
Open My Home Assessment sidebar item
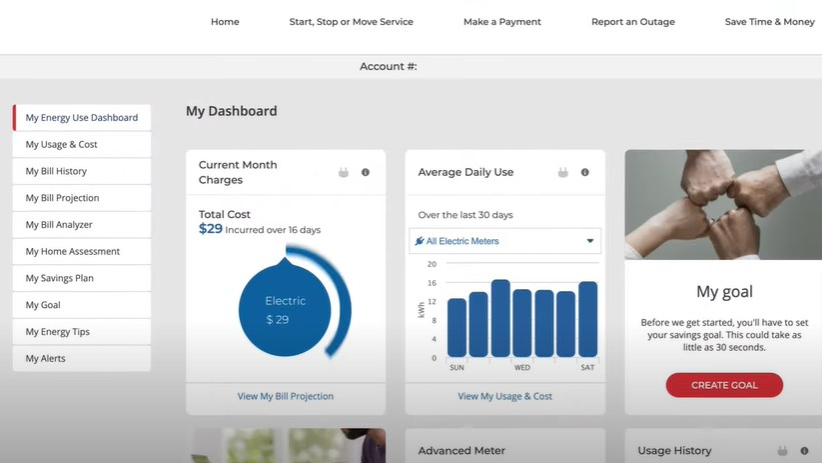tap(72, 251)
